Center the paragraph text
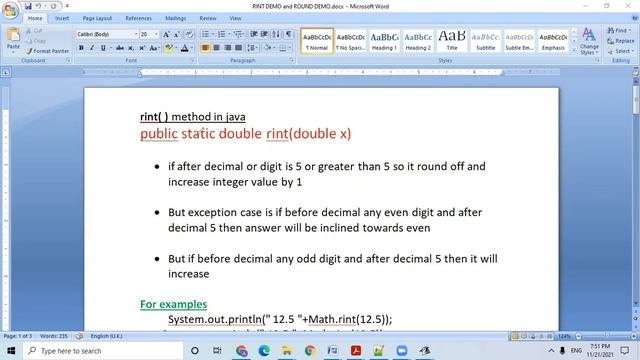Screen dimensions: 640x360 coord(216,48)
